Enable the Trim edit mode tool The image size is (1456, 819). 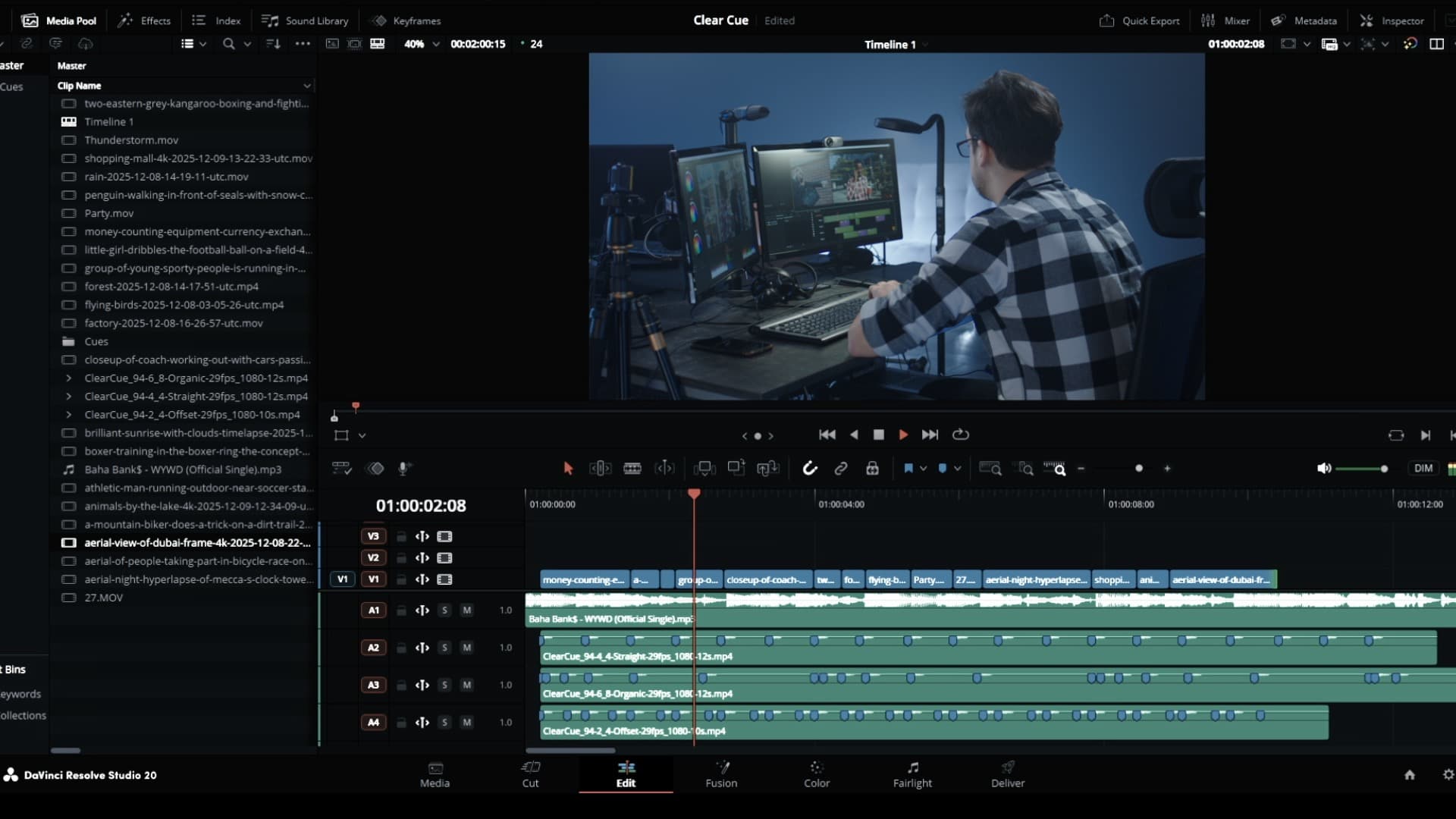pyautogui.click(x=600, y=468)
